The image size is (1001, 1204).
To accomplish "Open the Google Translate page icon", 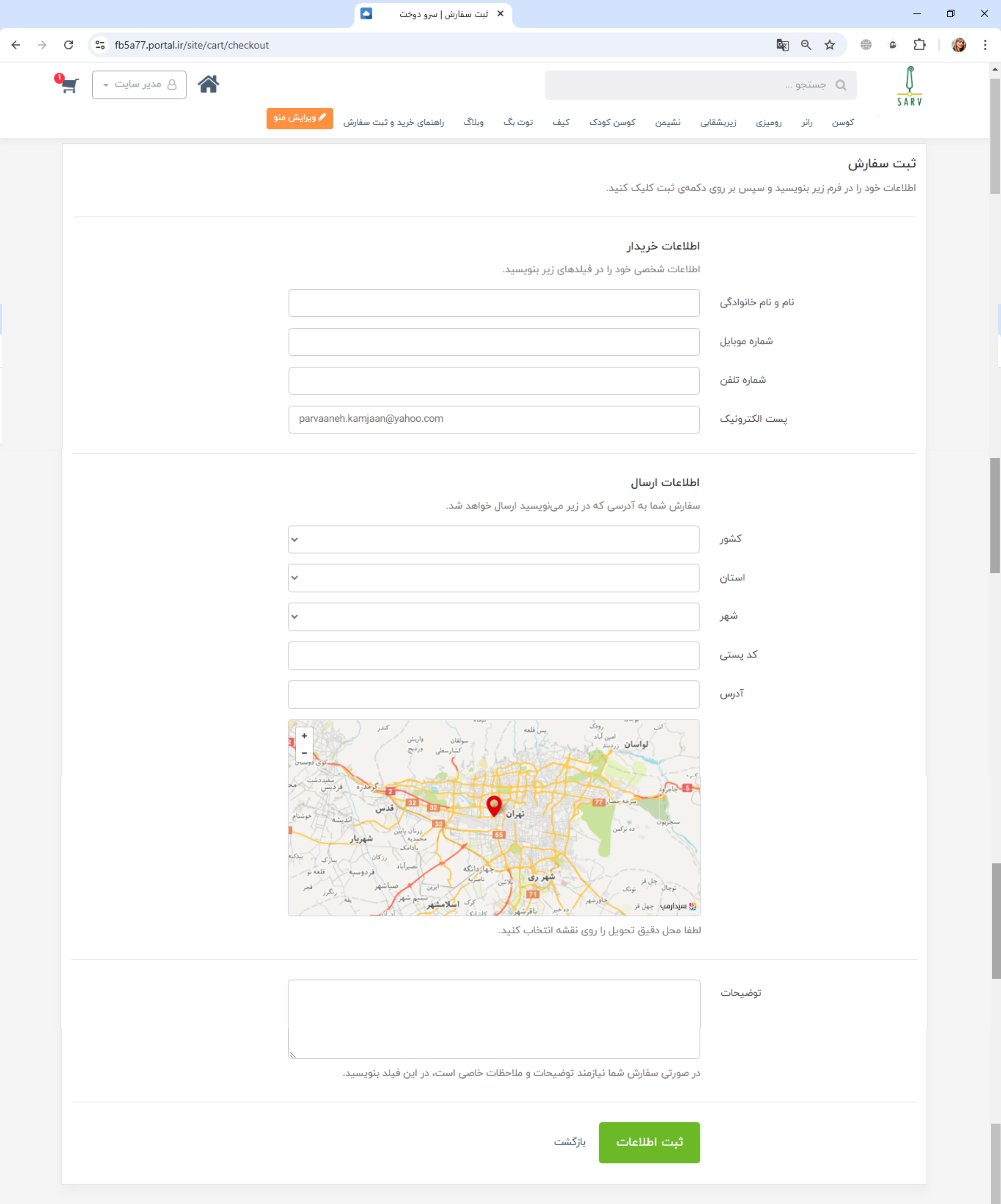I will click(782, 45).
